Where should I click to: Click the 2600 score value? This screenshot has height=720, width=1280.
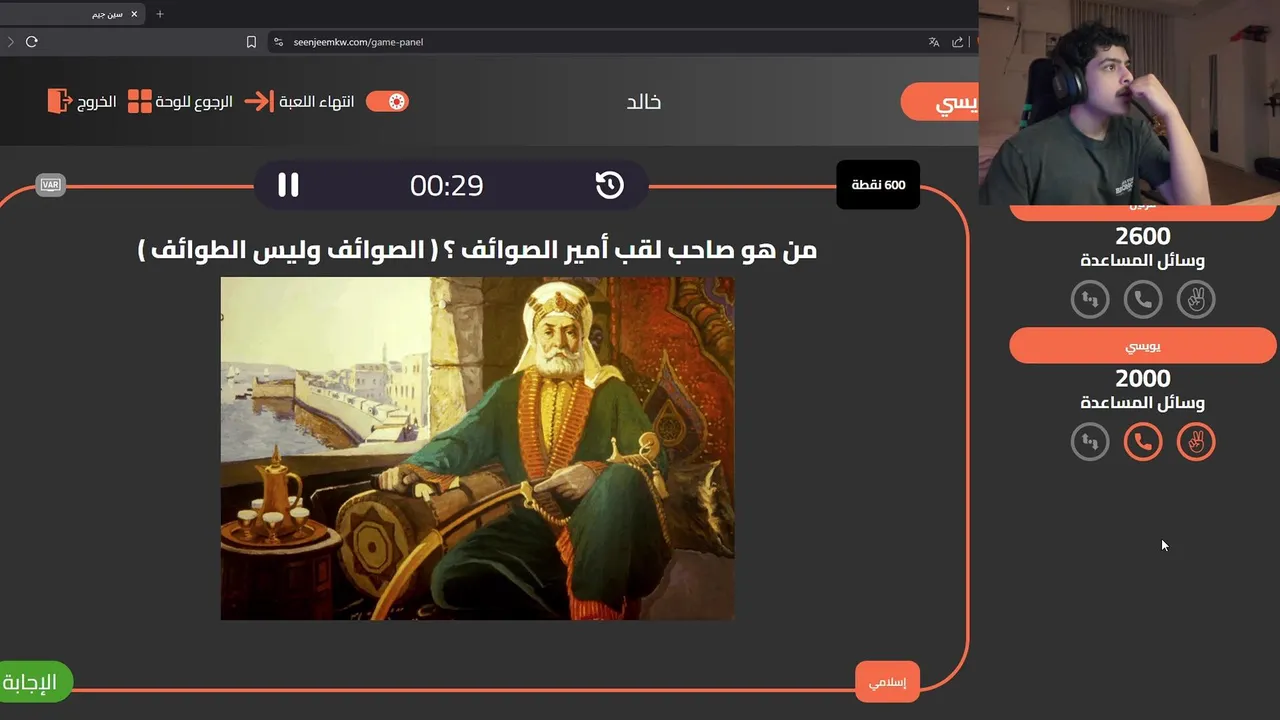[1143, 236]
